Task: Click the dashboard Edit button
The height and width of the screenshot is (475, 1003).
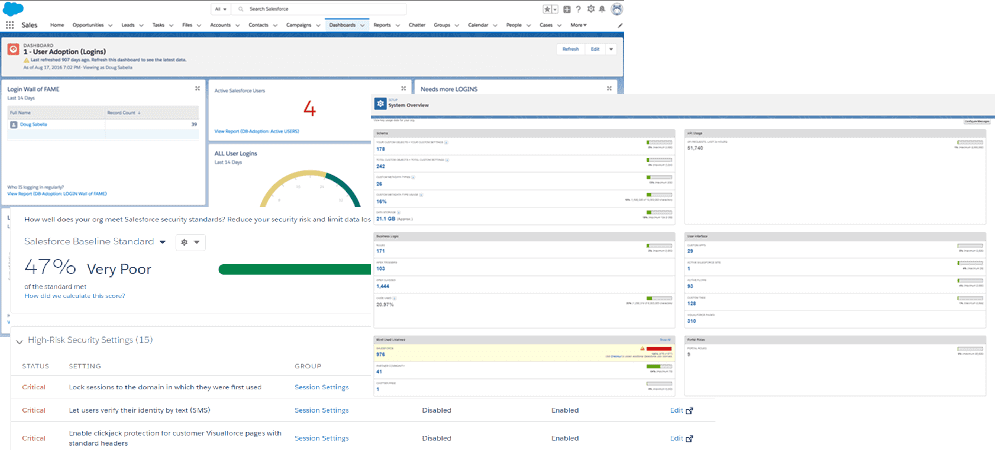Action: pos(595,49)
